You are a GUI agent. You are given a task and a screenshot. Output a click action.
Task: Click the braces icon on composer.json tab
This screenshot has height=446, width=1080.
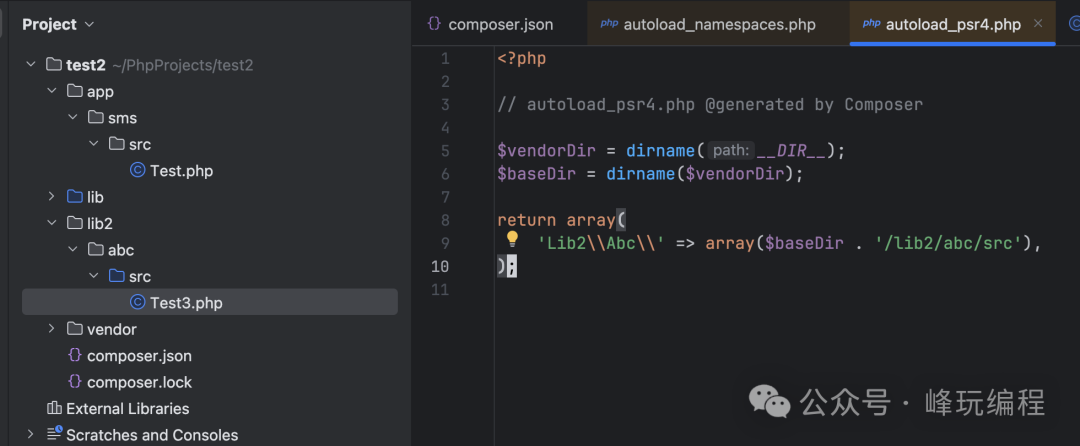tap(434, 24)
